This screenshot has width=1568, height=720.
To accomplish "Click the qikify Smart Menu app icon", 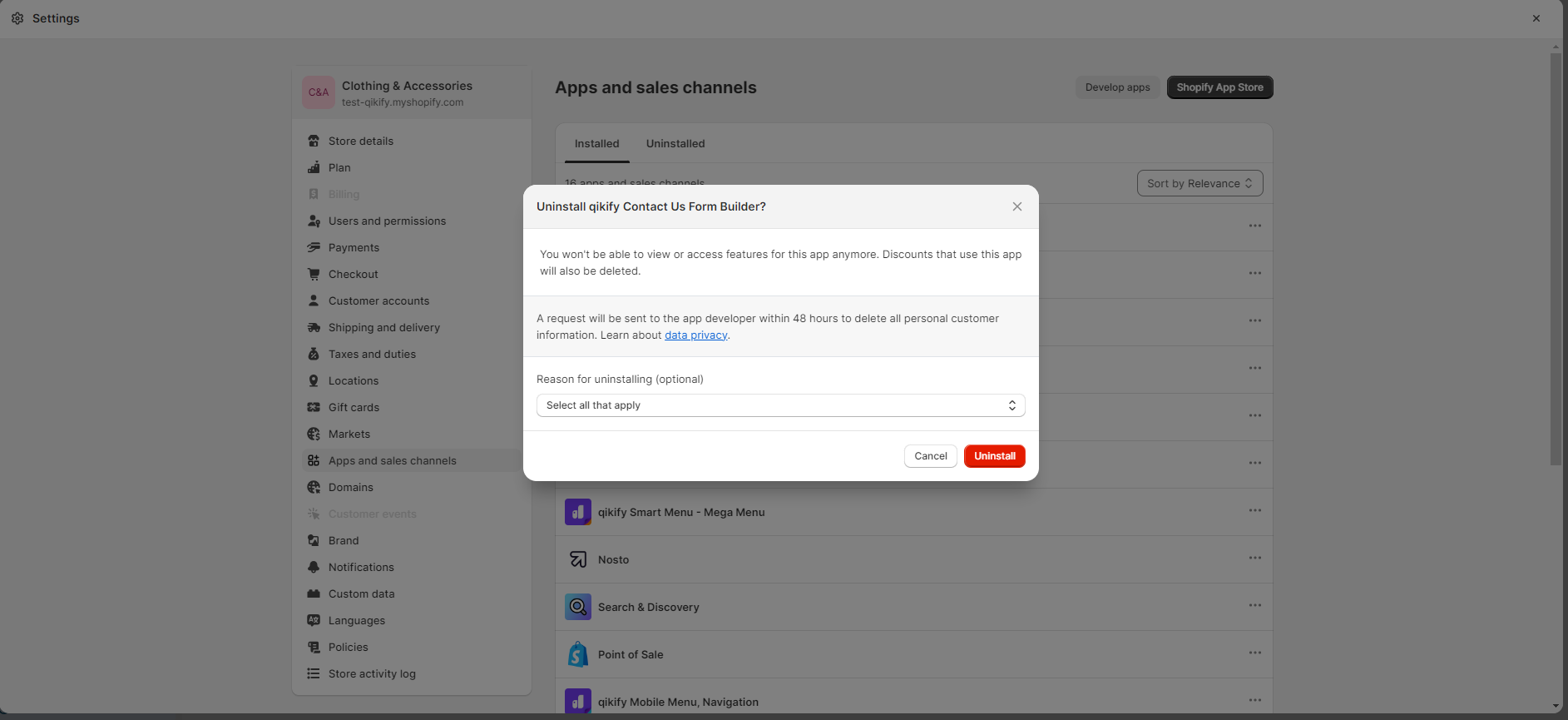I will point(578,512).
